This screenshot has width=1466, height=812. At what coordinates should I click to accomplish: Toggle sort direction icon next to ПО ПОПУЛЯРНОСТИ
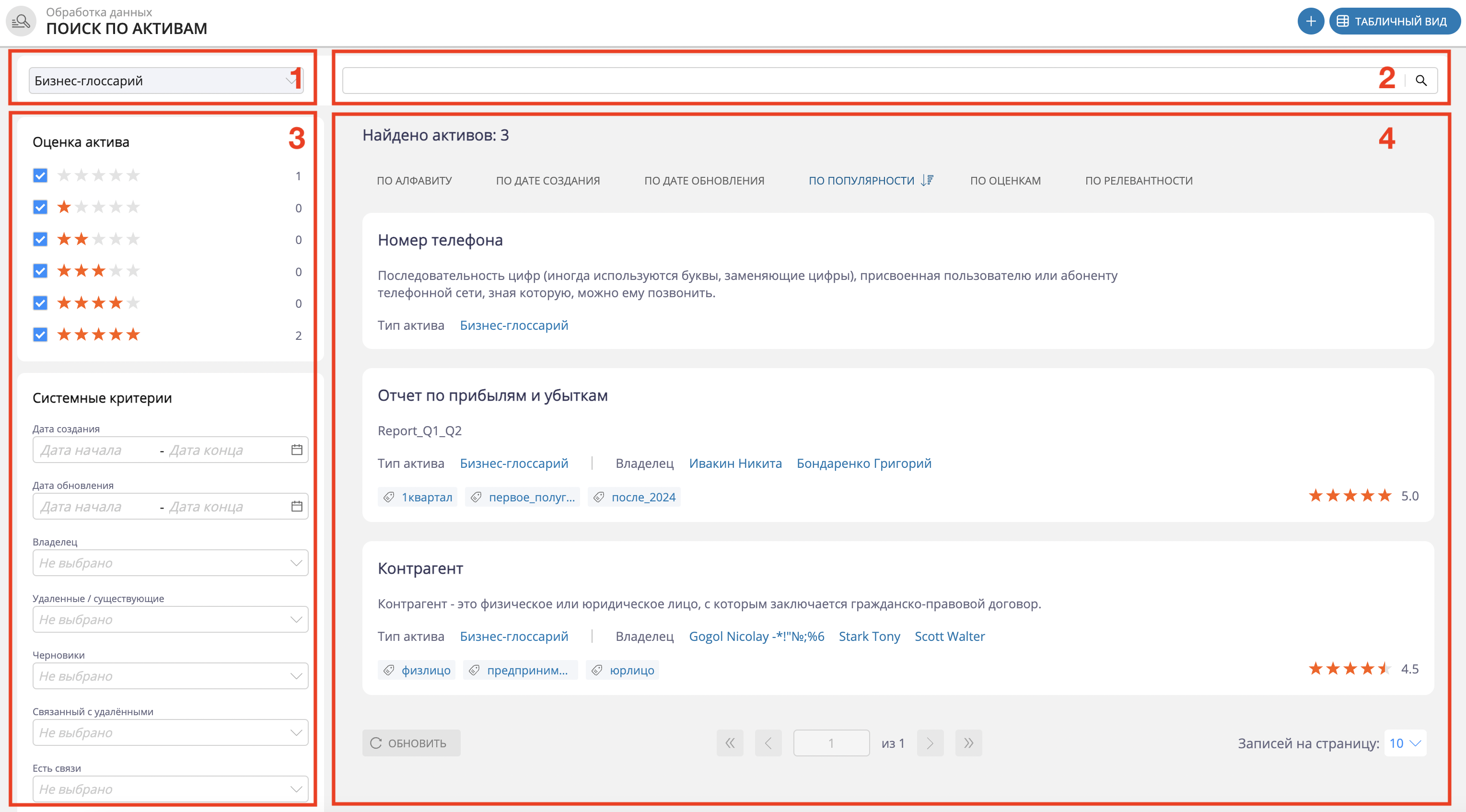927,180
